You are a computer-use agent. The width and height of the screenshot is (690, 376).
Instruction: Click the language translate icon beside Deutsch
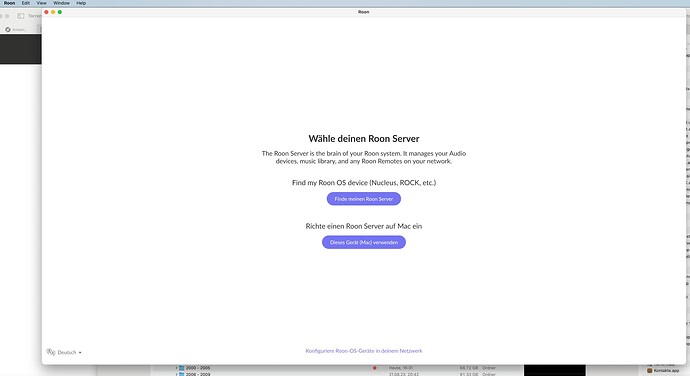(x=51, y=352)
